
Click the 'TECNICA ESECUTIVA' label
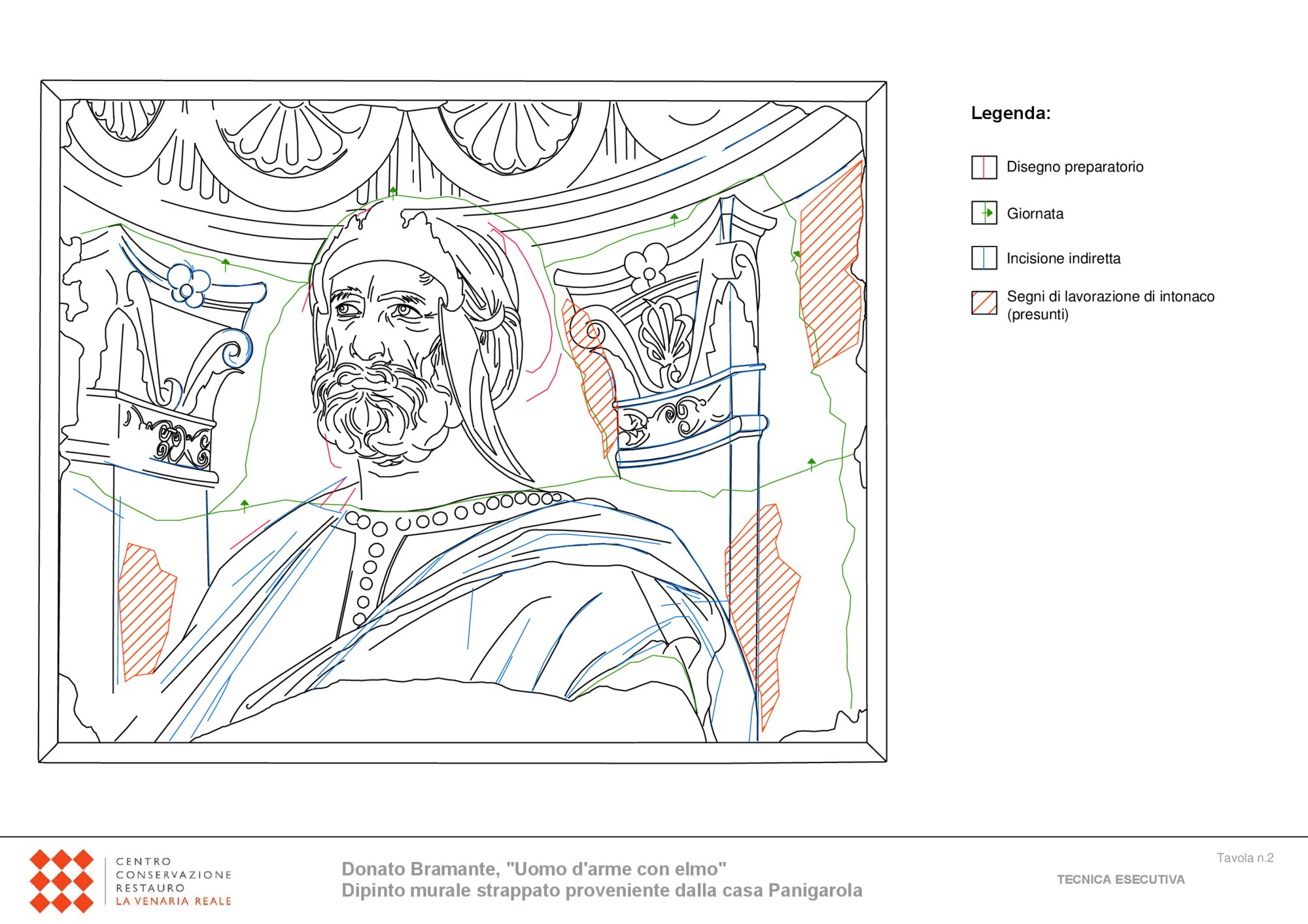1121,880
